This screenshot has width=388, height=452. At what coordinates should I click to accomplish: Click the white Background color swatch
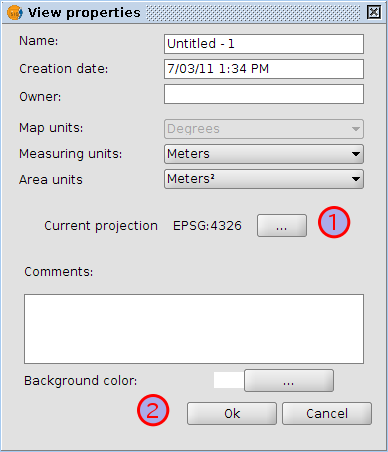pyautogui.click(x=229, y=380)
